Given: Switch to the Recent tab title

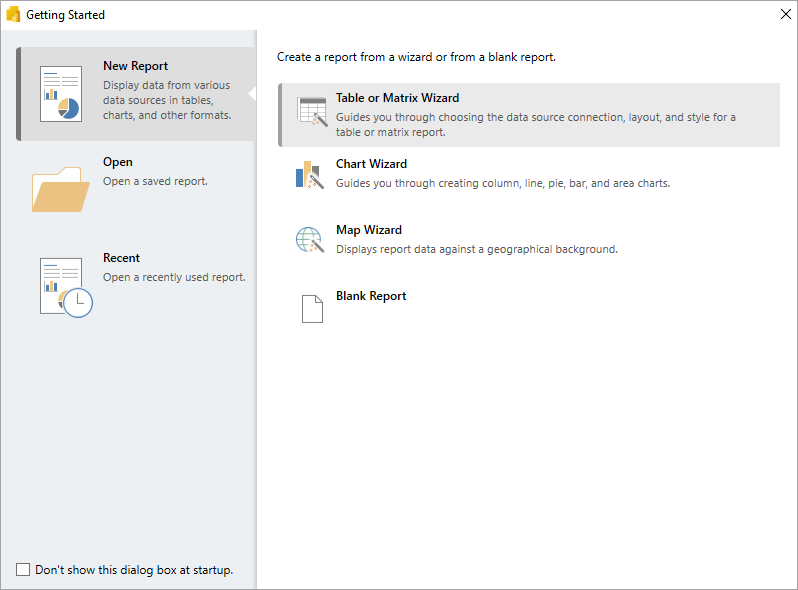Looking at the screenshot, I should click(x=121, y=258).
